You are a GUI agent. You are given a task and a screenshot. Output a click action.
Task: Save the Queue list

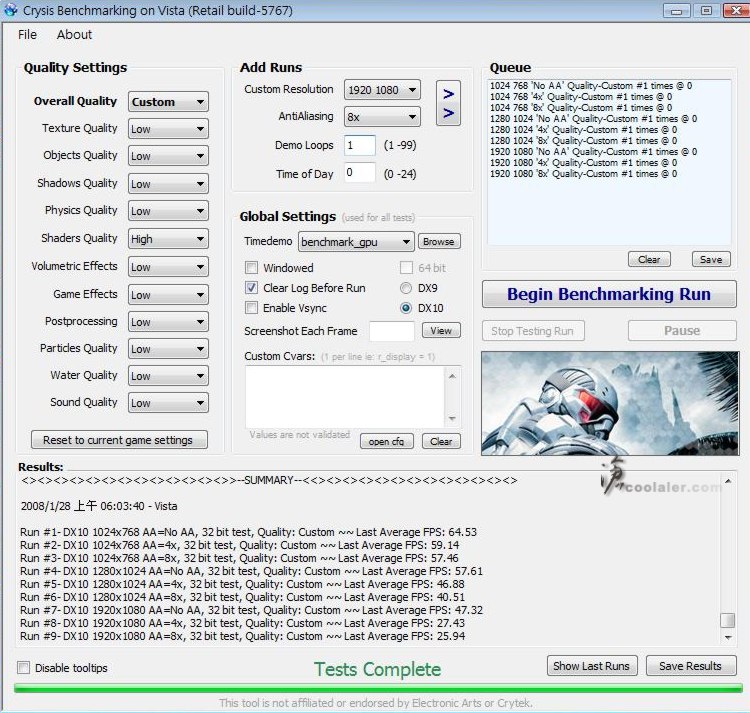click(x=711, y=259)
